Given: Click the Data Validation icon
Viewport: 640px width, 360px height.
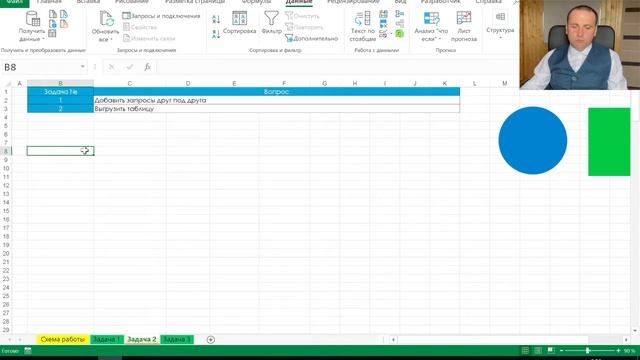Looking at the screenshot, I should click(382, 34).
